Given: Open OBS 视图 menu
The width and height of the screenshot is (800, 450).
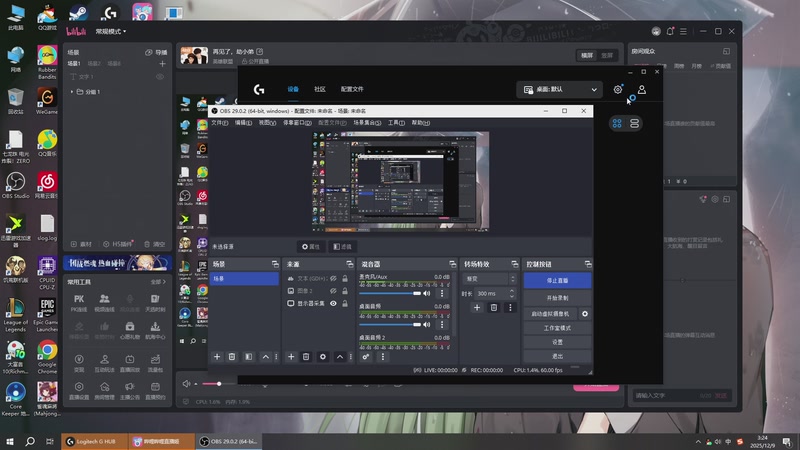Looking at the screenshot, I should tap(267, 123).
